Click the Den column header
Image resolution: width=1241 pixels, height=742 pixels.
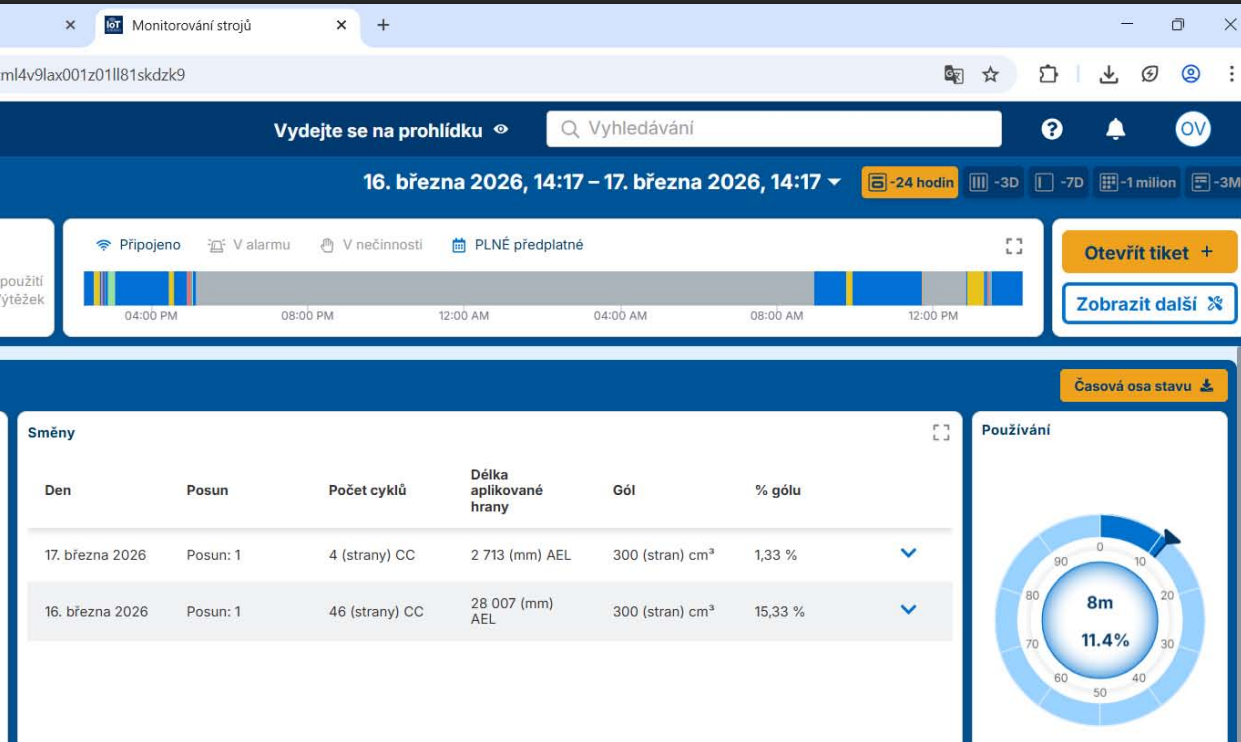point(58,491)
